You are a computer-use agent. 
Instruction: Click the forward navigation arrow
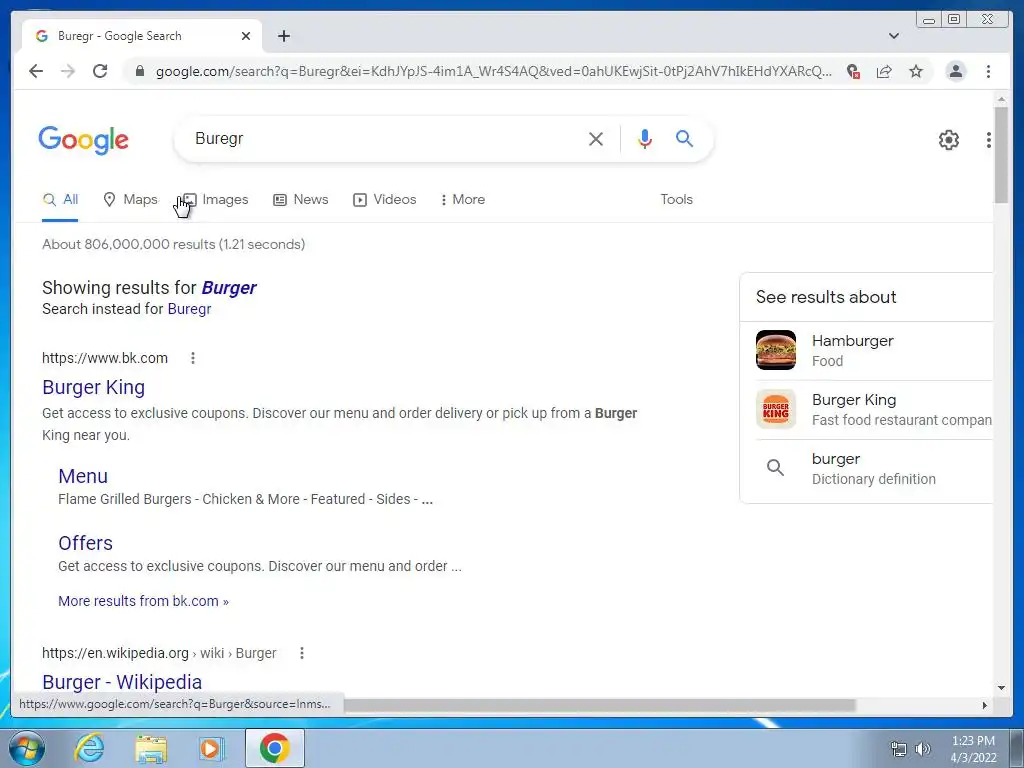tap(68, 71)
